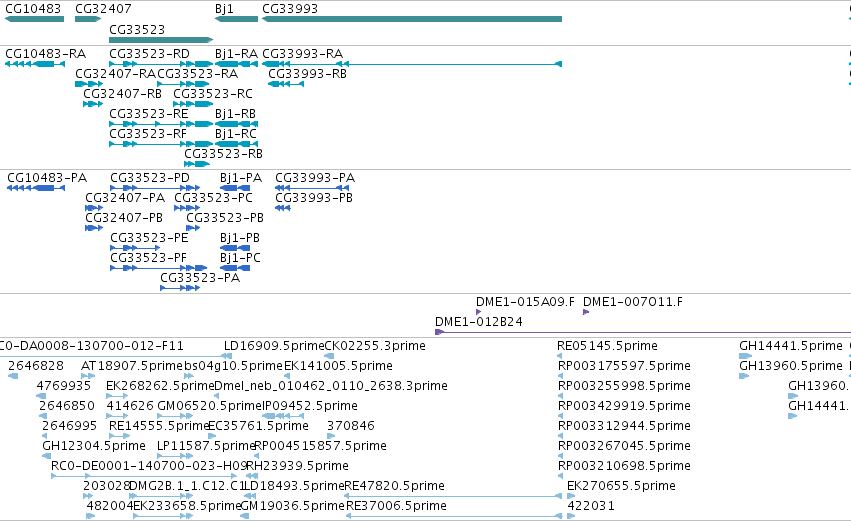Click the Bj1-RC transcript label
This screenshot has height=521, width=851.
coord(236,134)
